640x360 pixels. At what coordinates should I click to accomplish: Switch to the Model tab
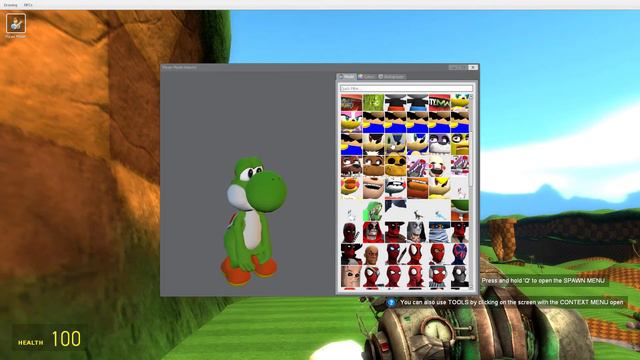pos(346,76)
